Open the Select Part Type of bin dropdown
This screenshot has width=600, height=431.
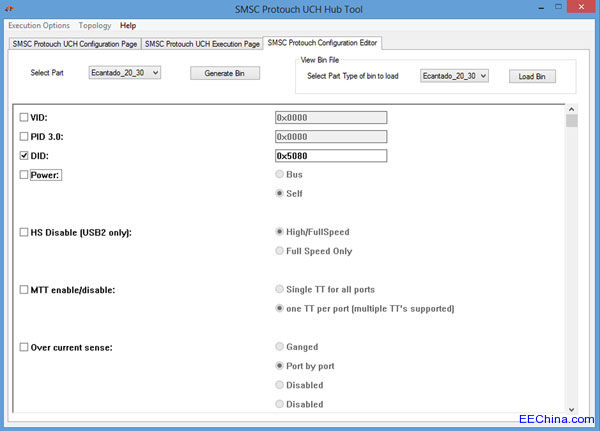coord(454,76)
